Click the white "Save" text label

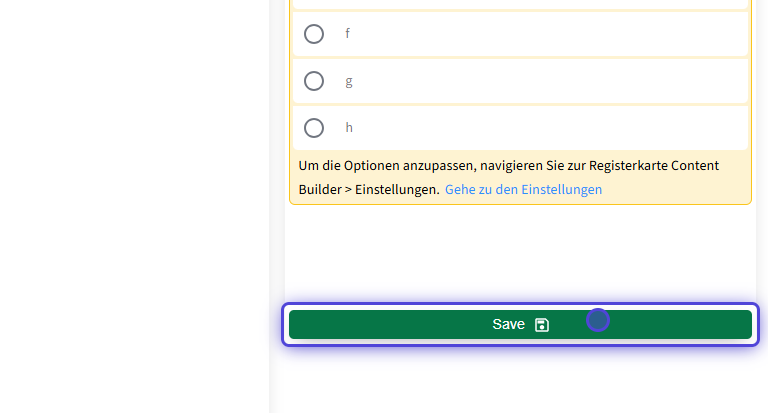[508, 325]
